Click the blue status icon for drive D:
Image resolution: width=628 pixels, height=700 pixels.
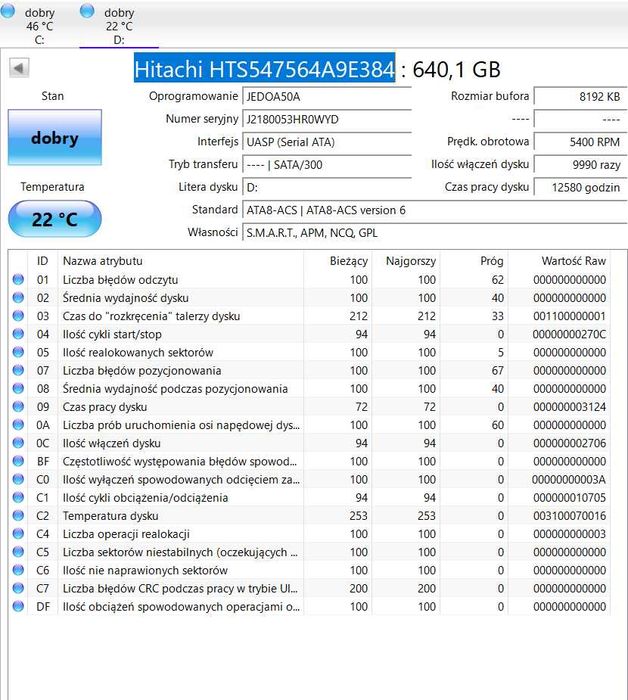pyautogui.click(x=87, y=11)
